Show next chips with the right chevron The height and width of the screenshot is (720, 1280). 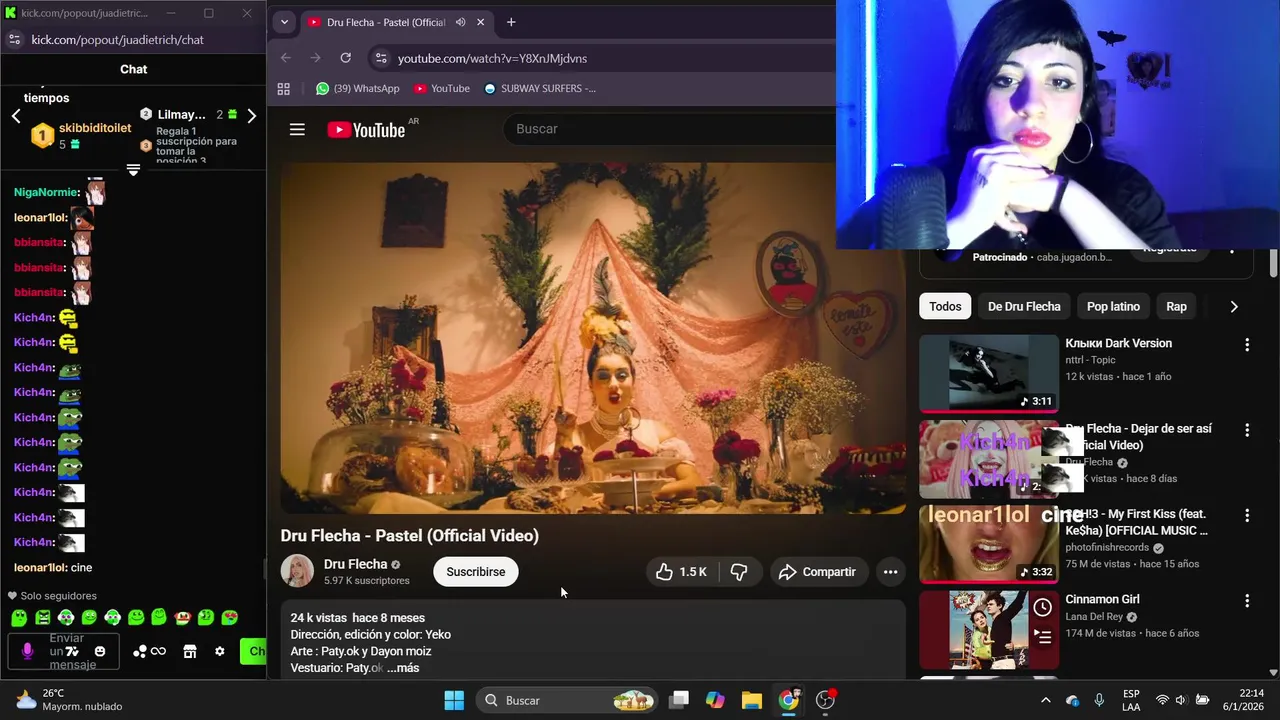(1233, 307)
